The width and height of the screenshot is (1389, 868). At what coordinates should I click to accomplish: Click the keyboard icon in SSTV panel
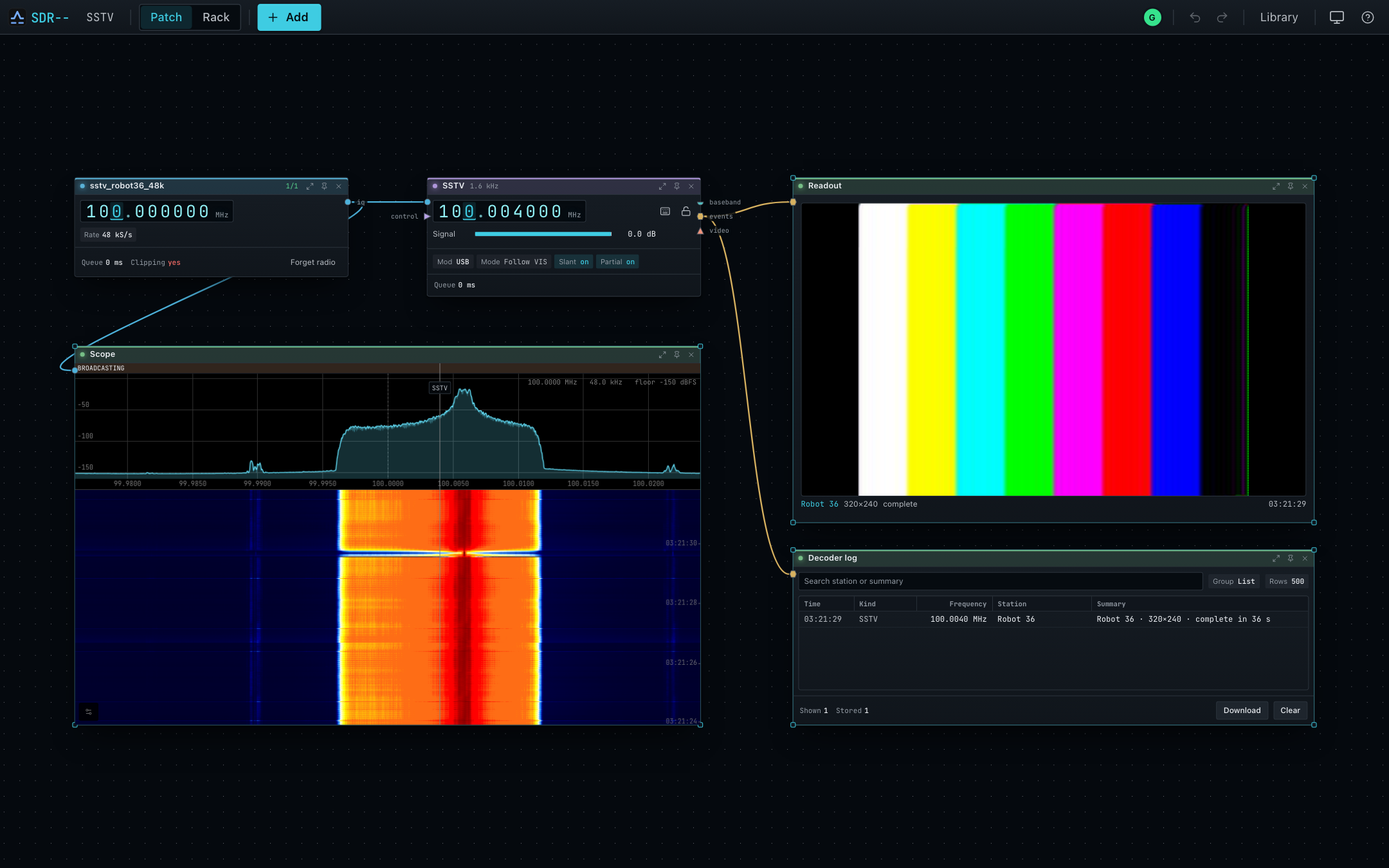pyautogui.click(x=665, y=211)
